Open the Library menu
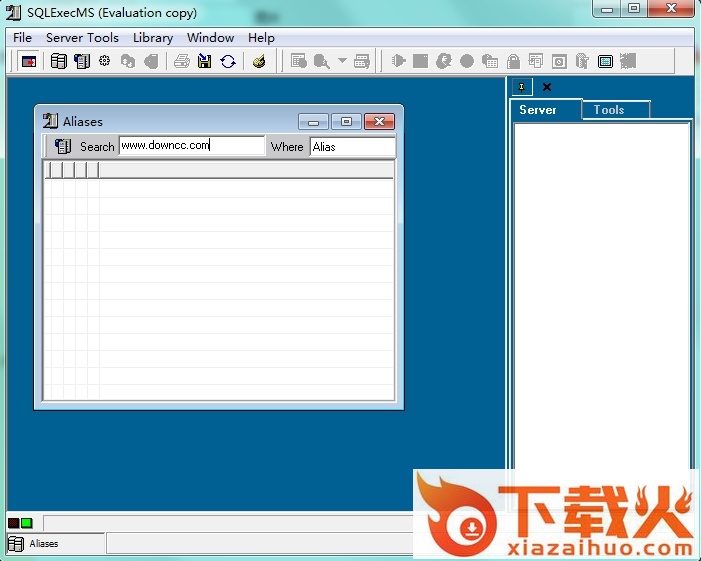Screen dimensions: 701x561 point(153,38)
